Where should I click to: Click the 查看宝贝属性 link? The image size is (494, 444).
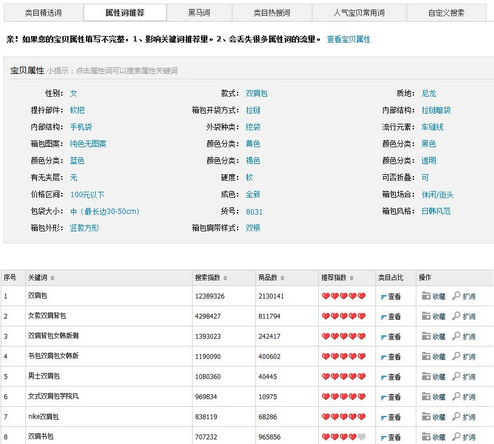tap(349, 39)
